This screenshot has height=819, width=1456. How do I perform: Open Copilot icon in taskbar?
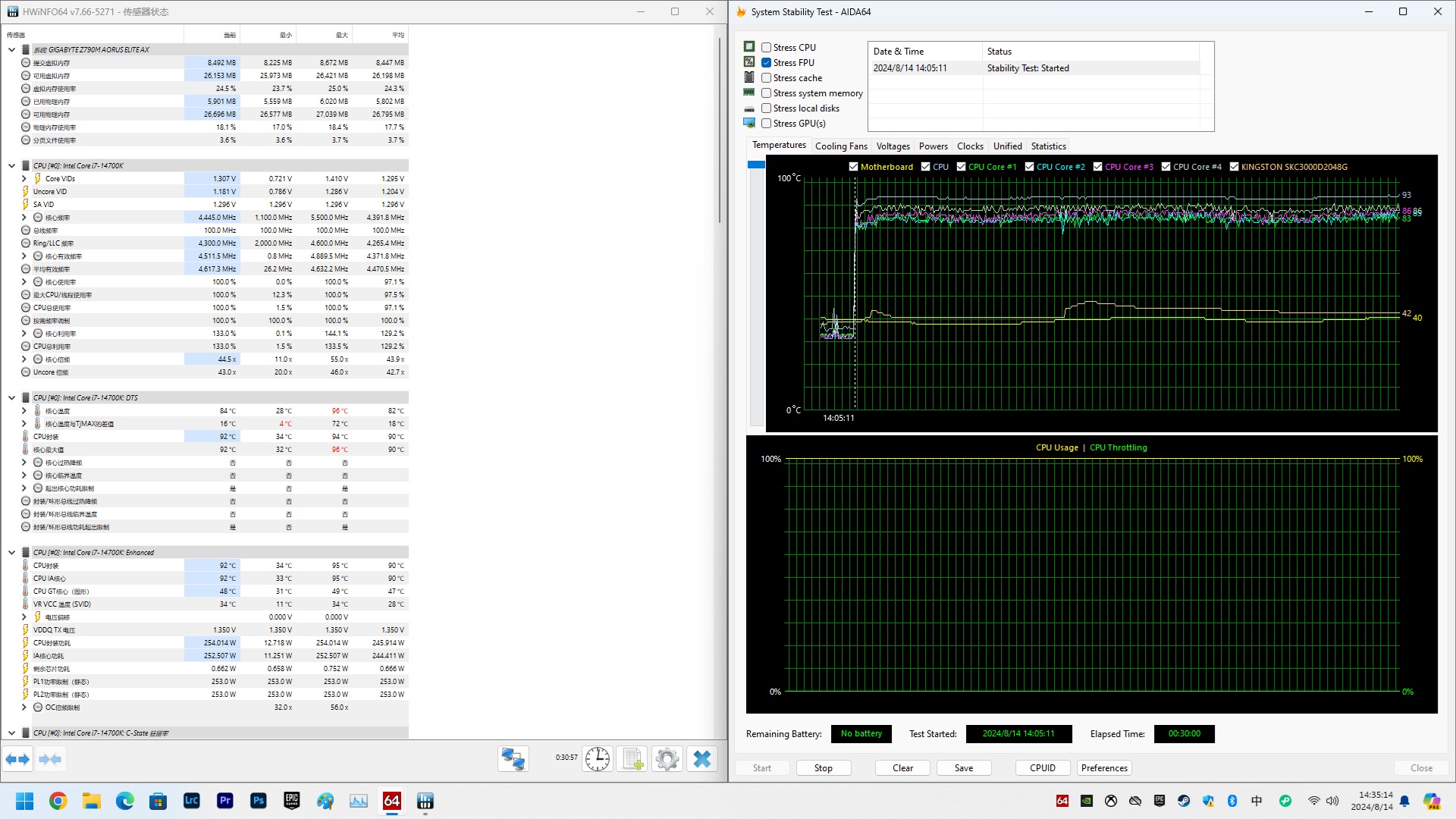pos(1432,801)
